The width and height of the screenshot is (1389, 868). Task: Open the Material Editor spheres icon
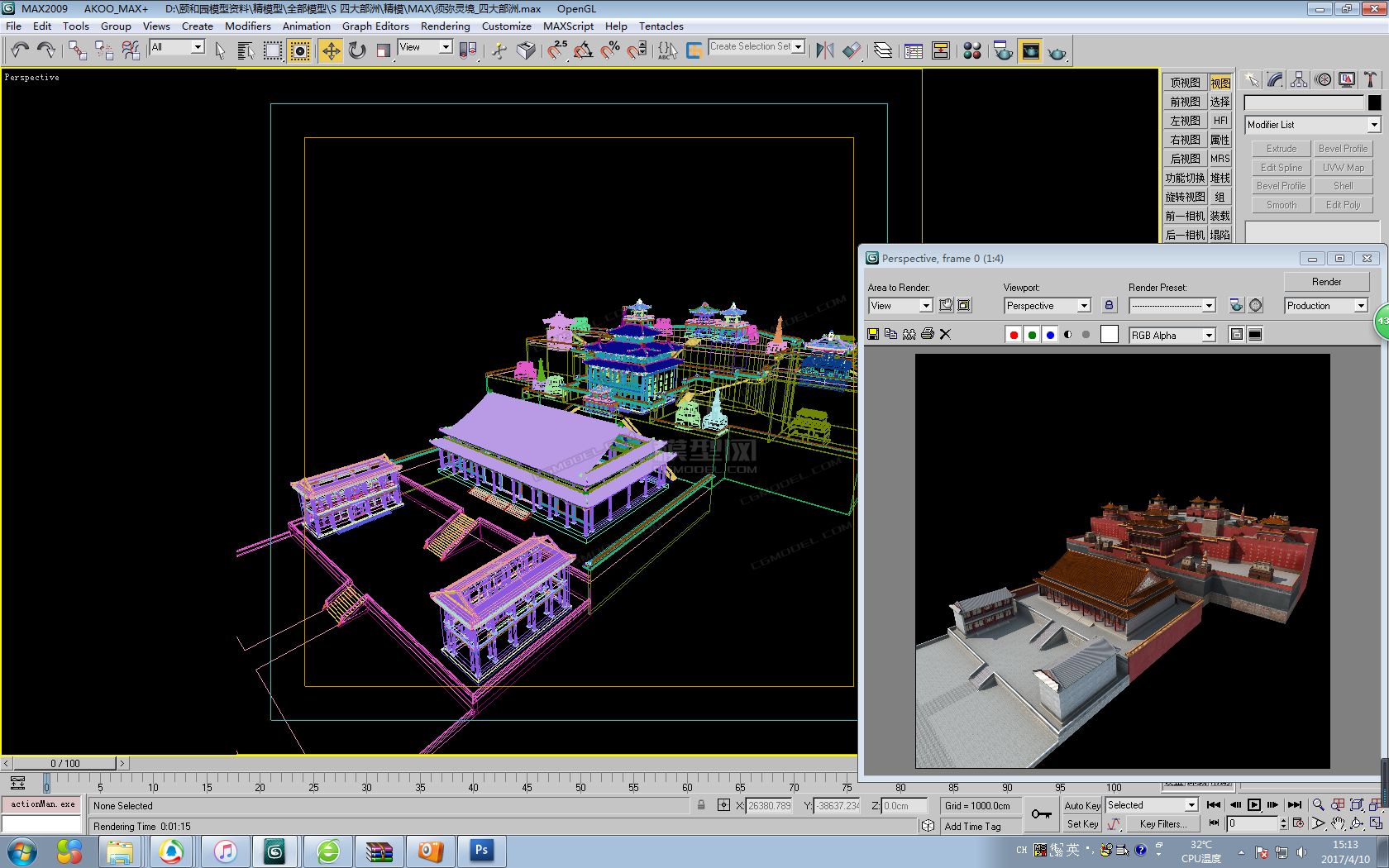click(x=972, y=51)
